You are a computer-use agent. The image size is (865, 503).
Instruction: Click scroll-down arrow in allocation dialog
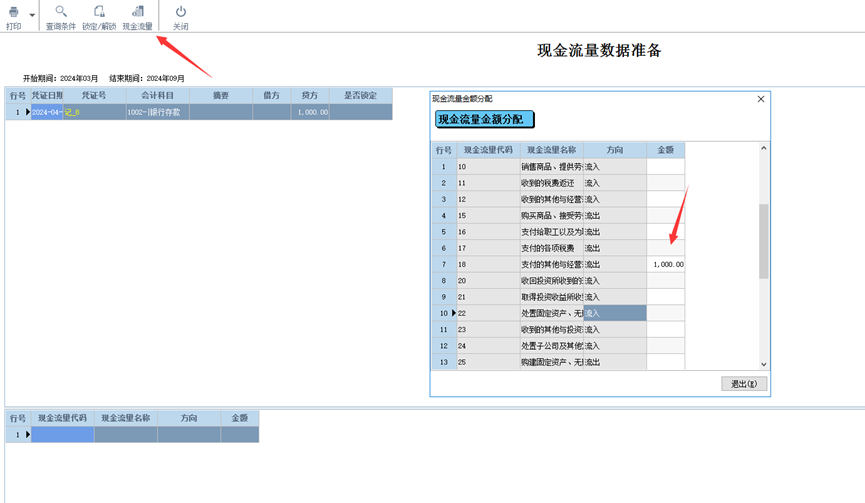(x=763, y=364)
